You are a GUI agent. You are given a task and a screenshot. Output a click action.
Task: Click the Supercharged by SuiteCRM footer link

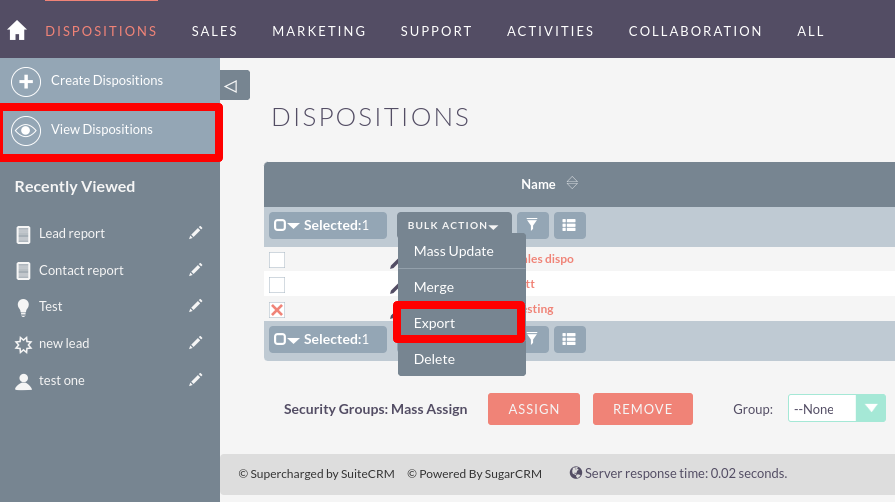[x=317, y=473]
